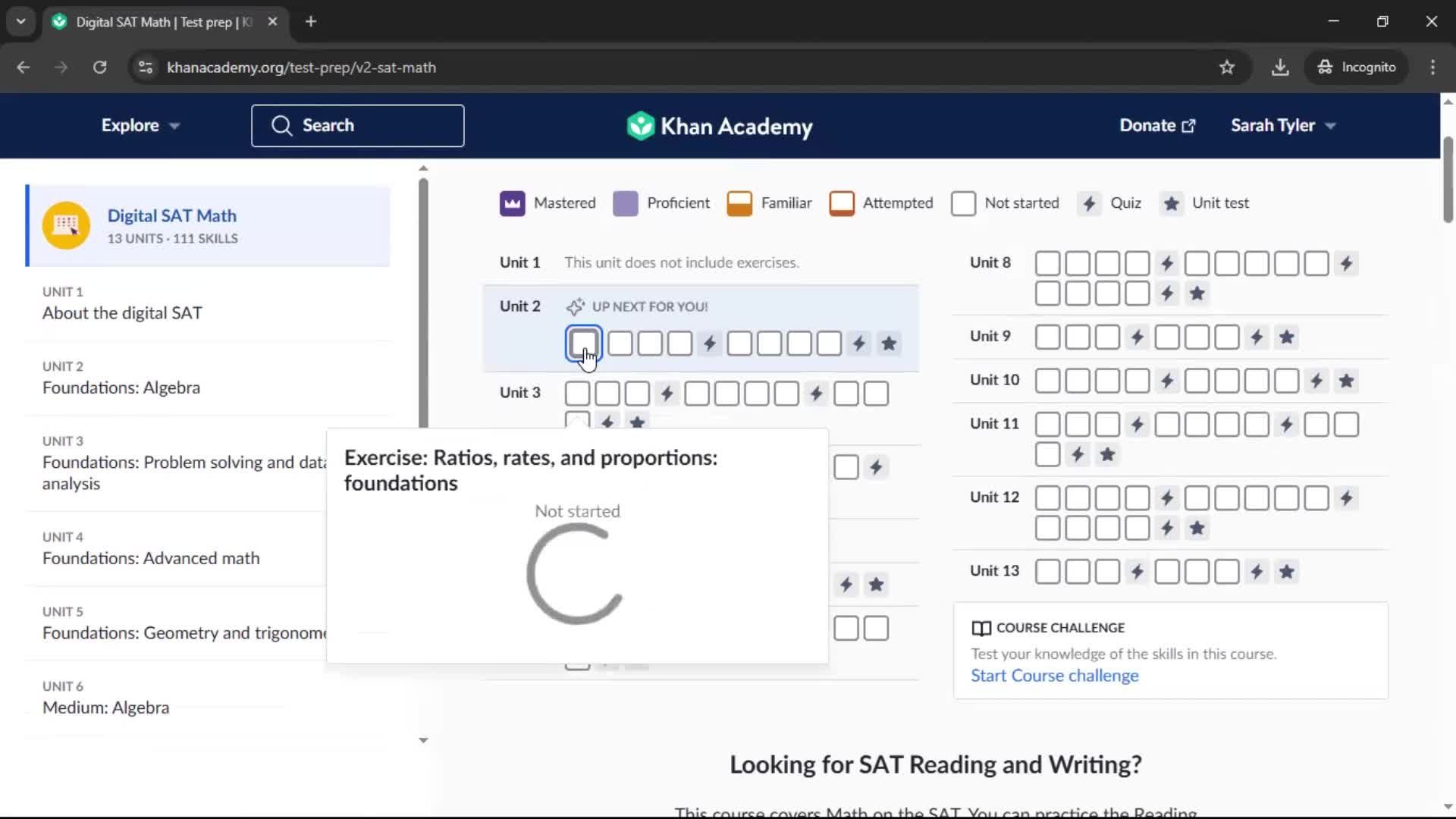The height and width of the screenshot is (819, 1456).
Task: Open the Unit 13 unit test star
Action: tap(1287, 572)
